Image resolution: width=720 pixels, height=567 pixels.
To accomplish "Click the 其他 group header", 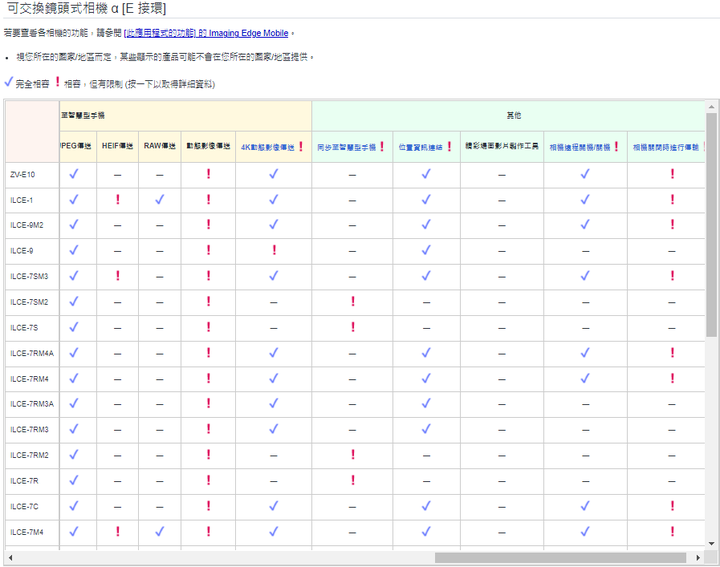I will [x=508, y=116].
